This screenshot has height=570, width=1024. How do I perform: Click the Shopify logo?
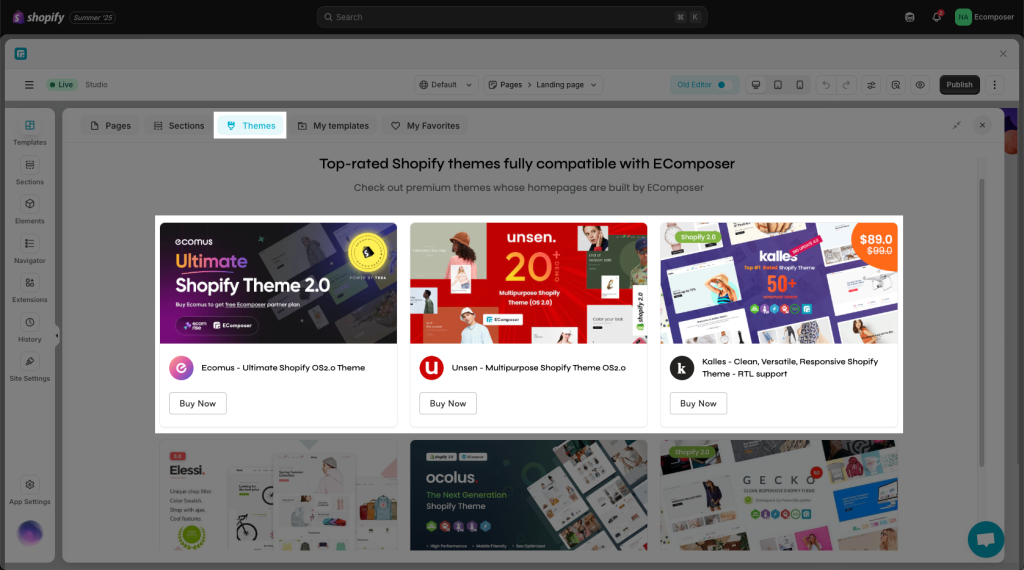[39, 17]
